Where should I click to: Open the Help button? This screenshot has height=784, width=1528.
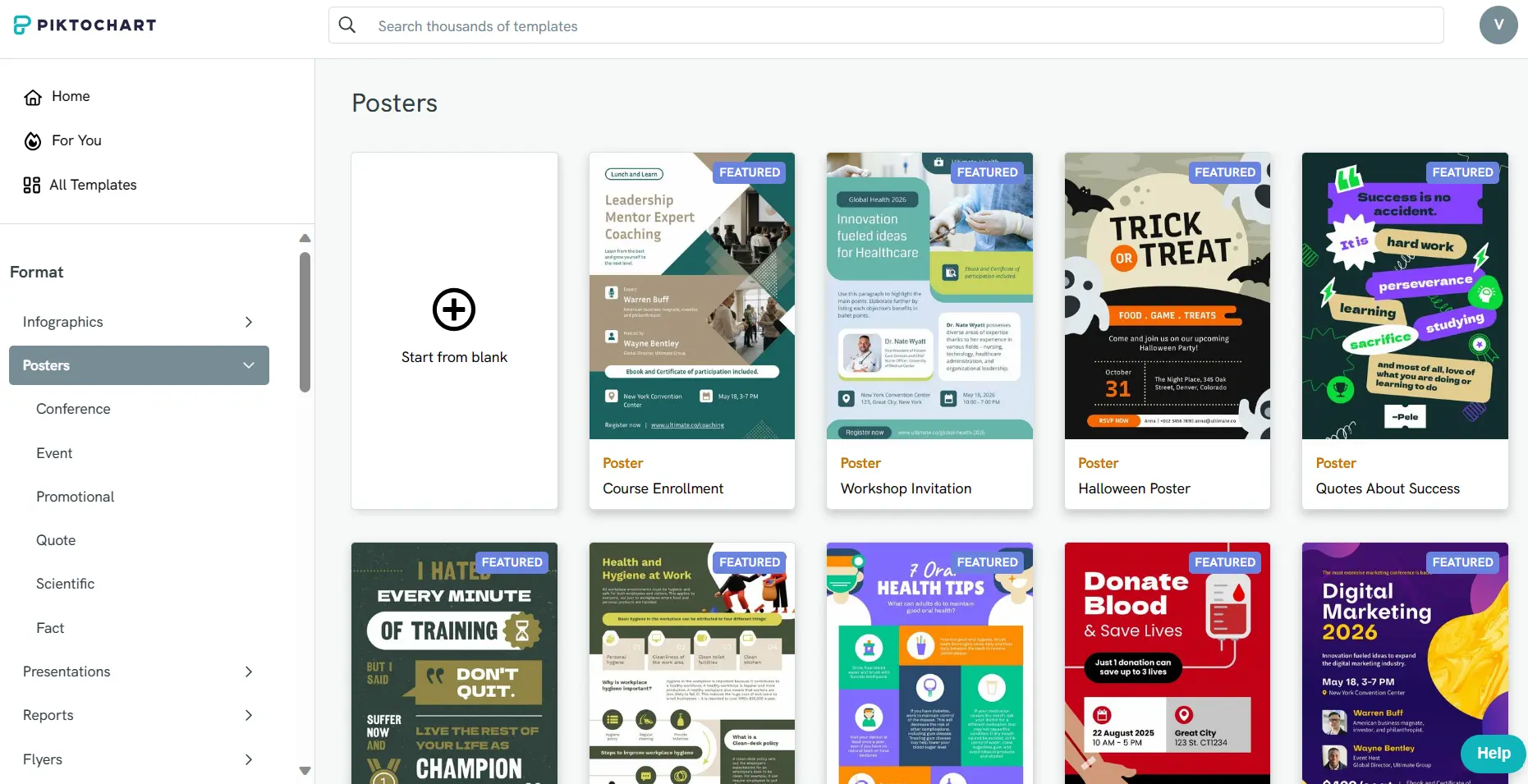pos(1493,753)
